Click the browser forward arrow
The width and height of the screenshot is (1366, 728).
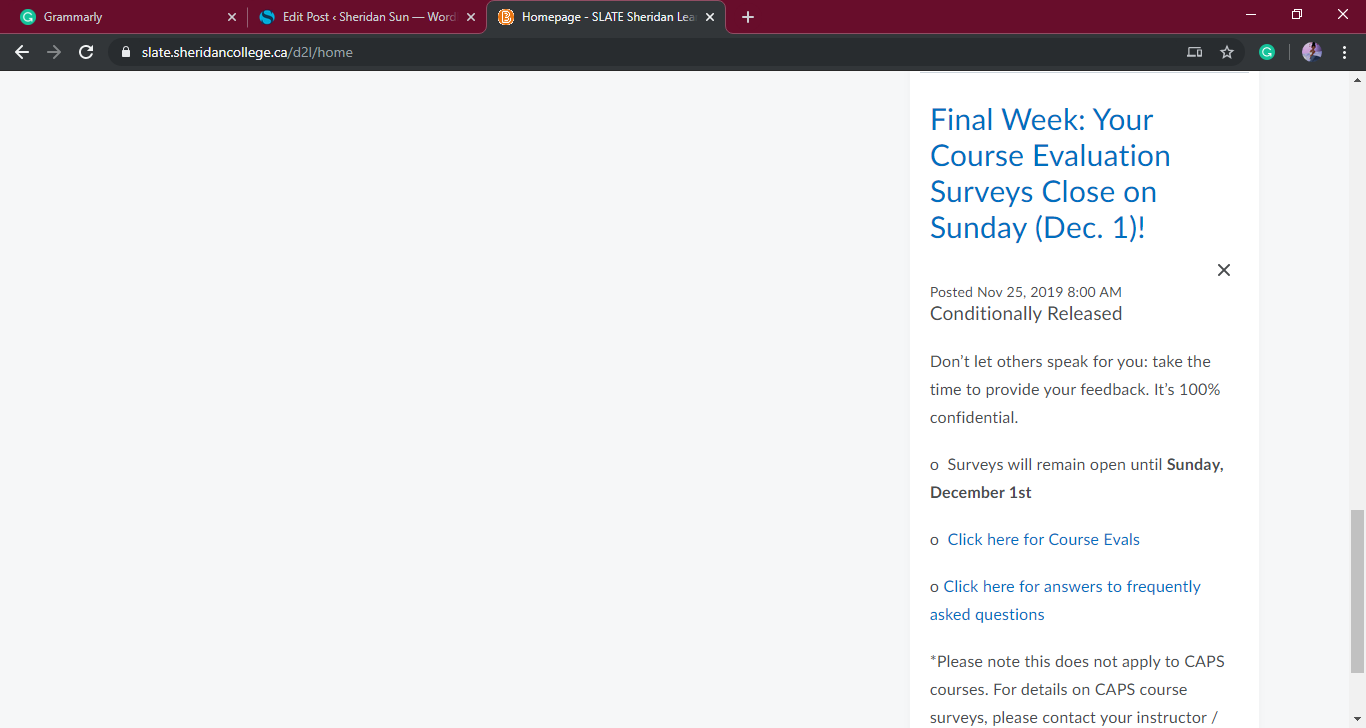coord(54,52)
